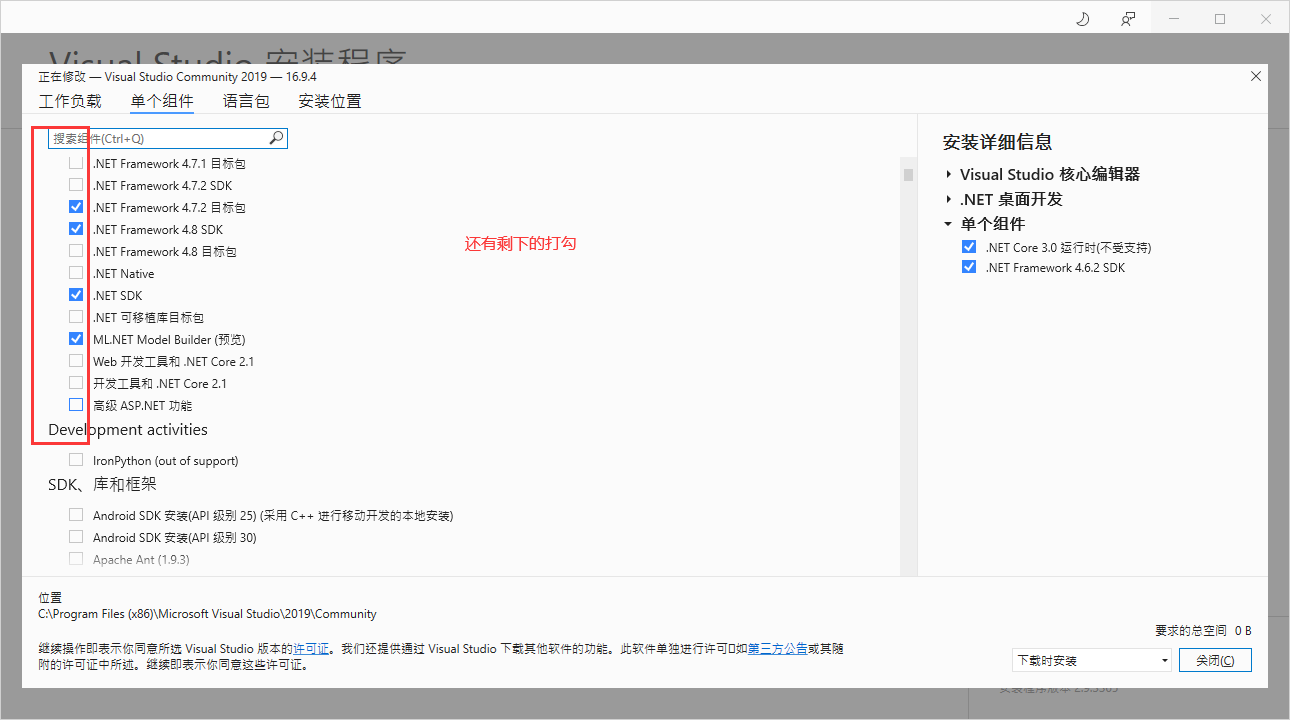Check IronPython (out of support)
Image resolution: width=1290 pixels, height=720 pixels.
point(76,460)
